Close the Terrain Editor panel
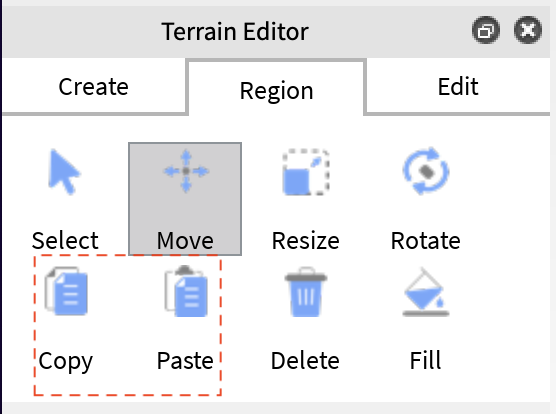Screen dimensions: 558x414 tap(528, 30)
